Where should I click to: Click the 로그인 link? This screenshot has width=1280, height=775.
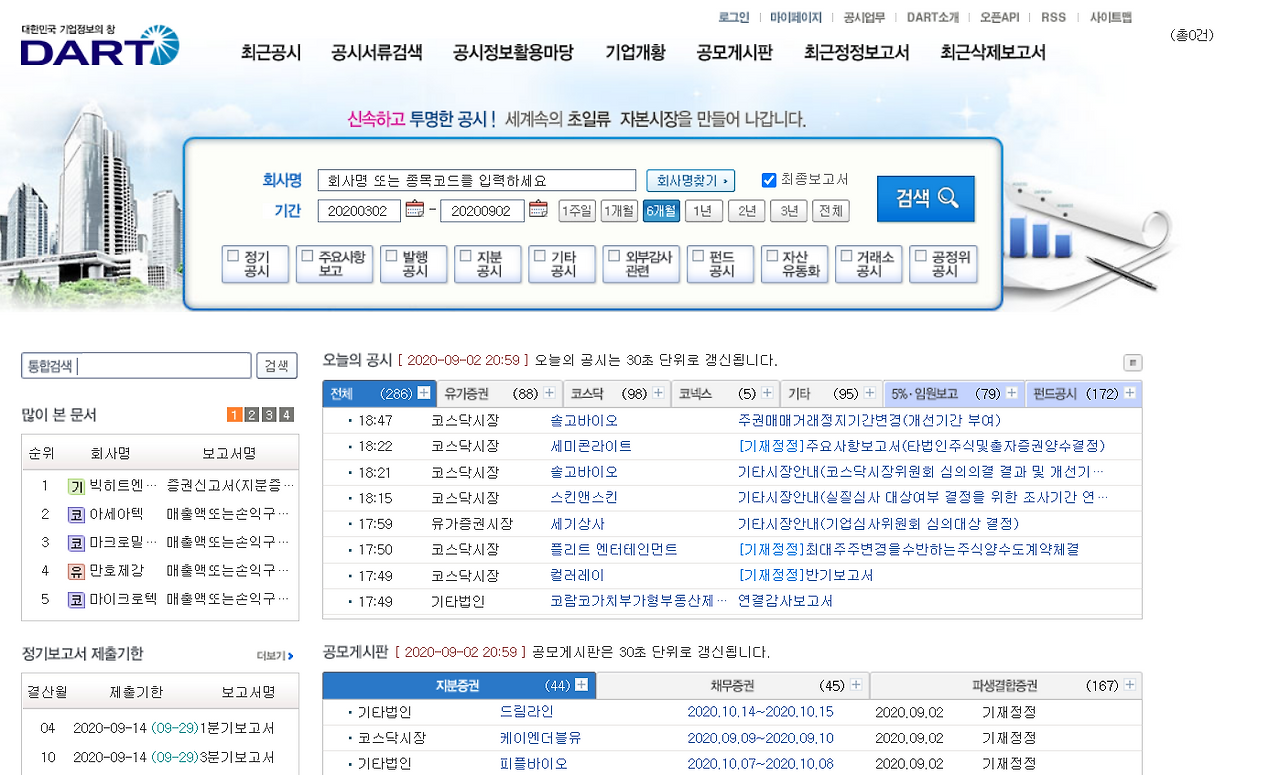[734, 17]
